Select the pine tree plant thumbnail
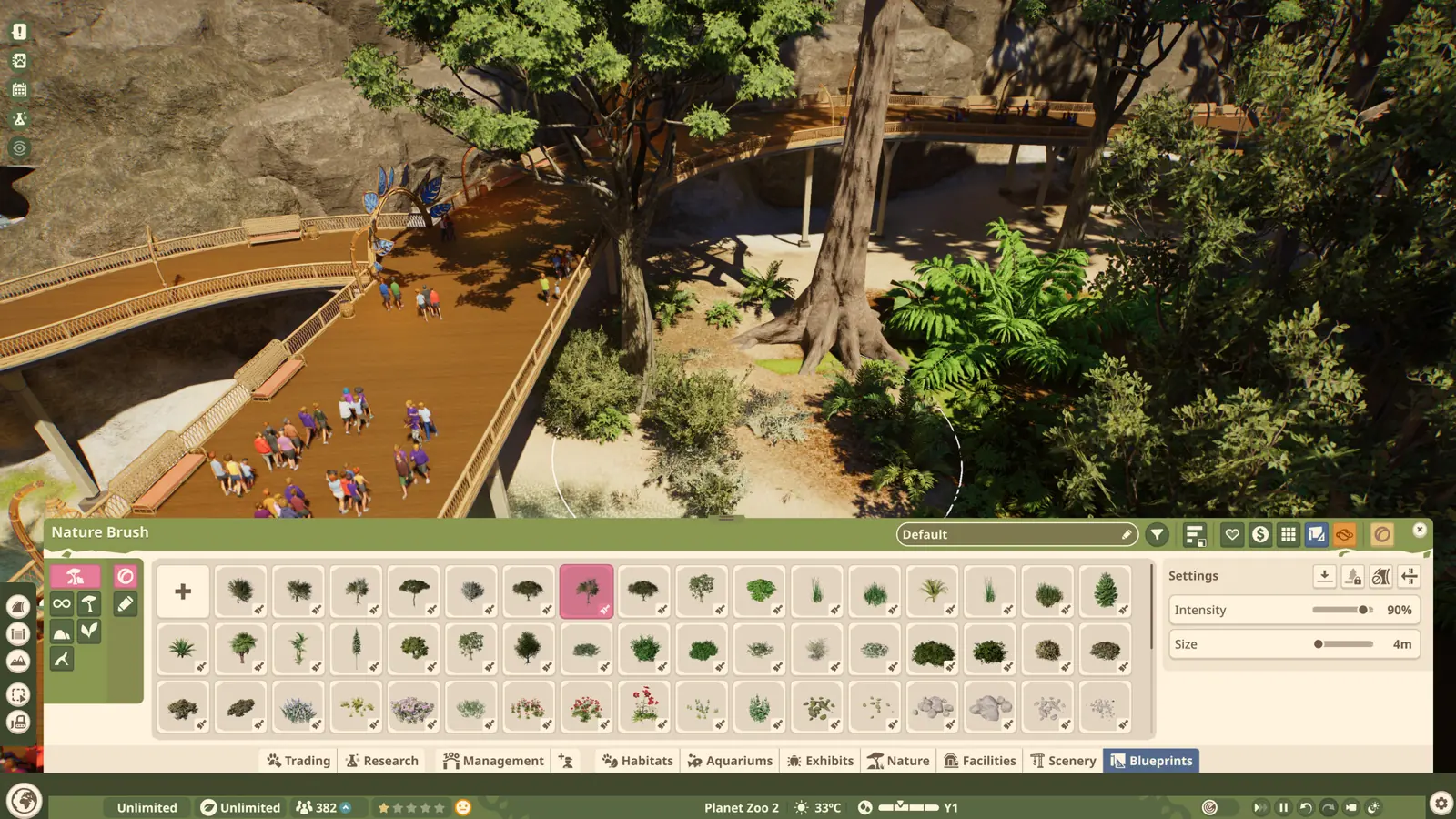Viewport: 1456px width, 819px height. [x=1106, y=591]
